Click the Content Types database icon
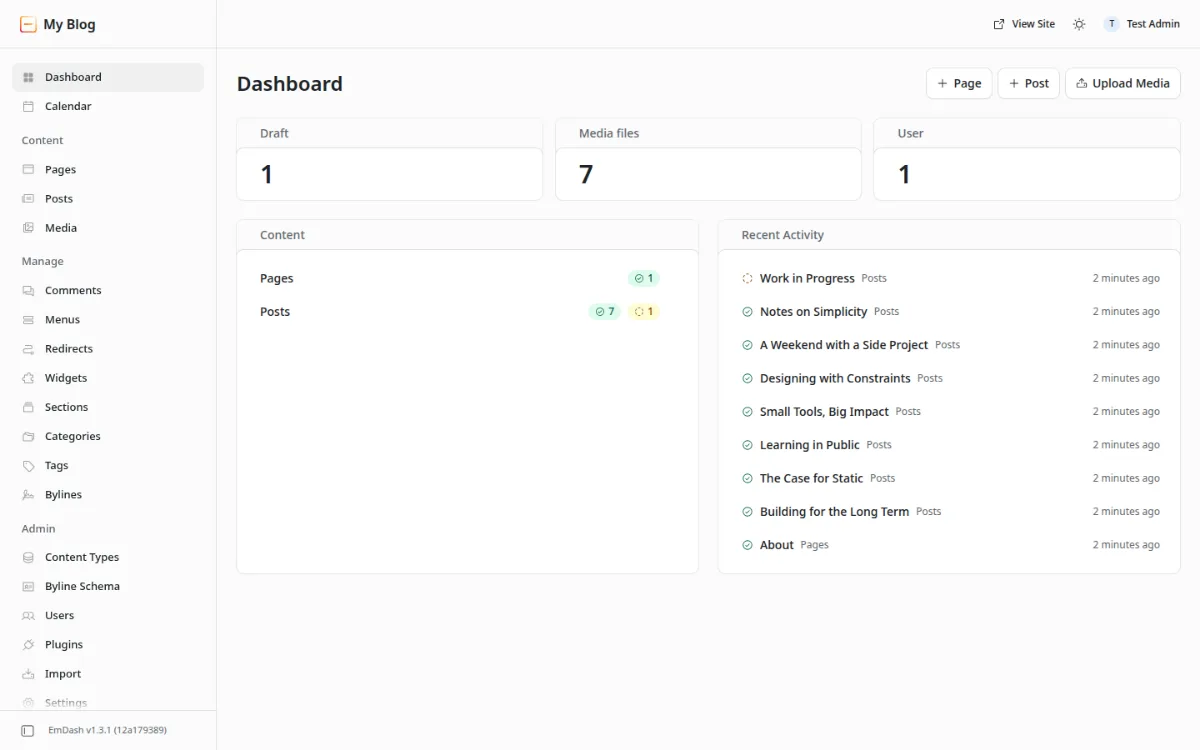The width and height of the screenshot is (1200, 750). click(x=28, y=557)
